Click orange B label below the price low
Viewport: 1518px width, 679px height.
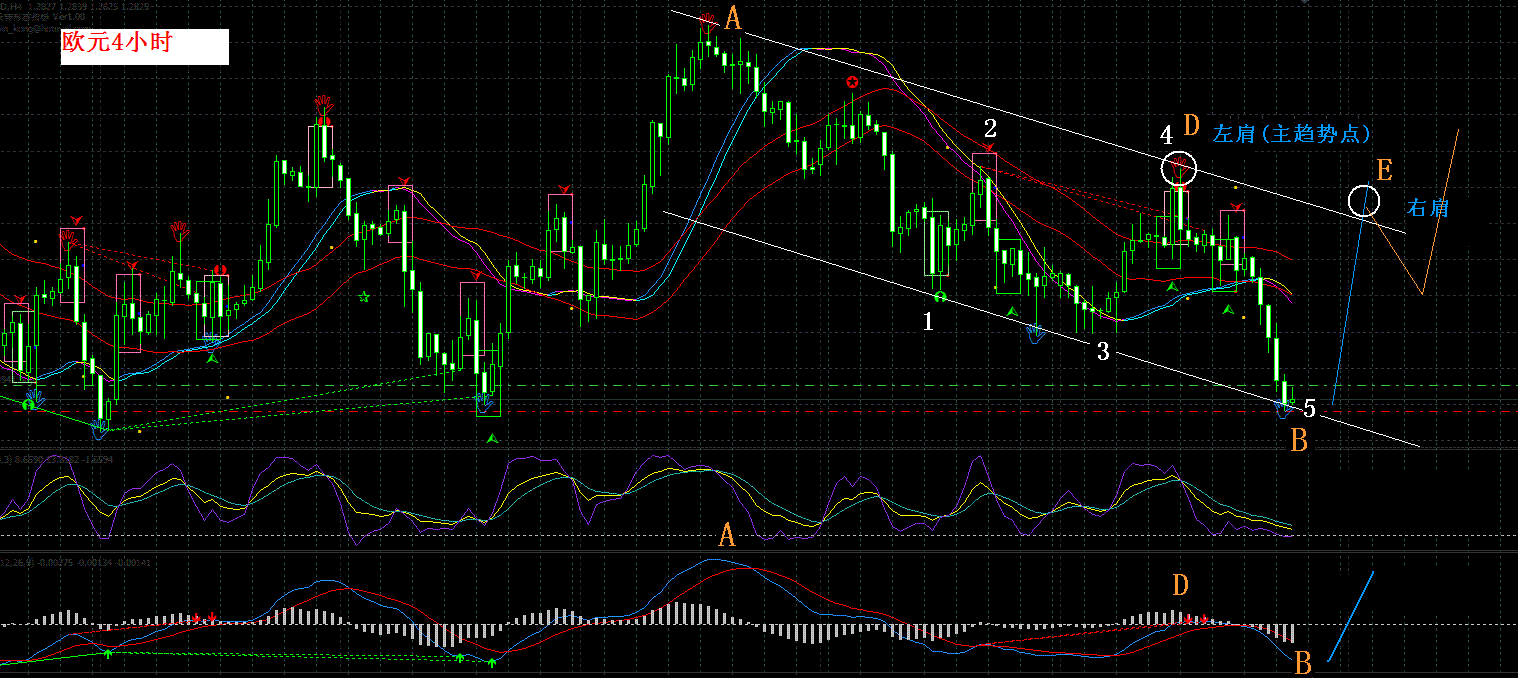pyautogui.click(x=1298, y=440)
